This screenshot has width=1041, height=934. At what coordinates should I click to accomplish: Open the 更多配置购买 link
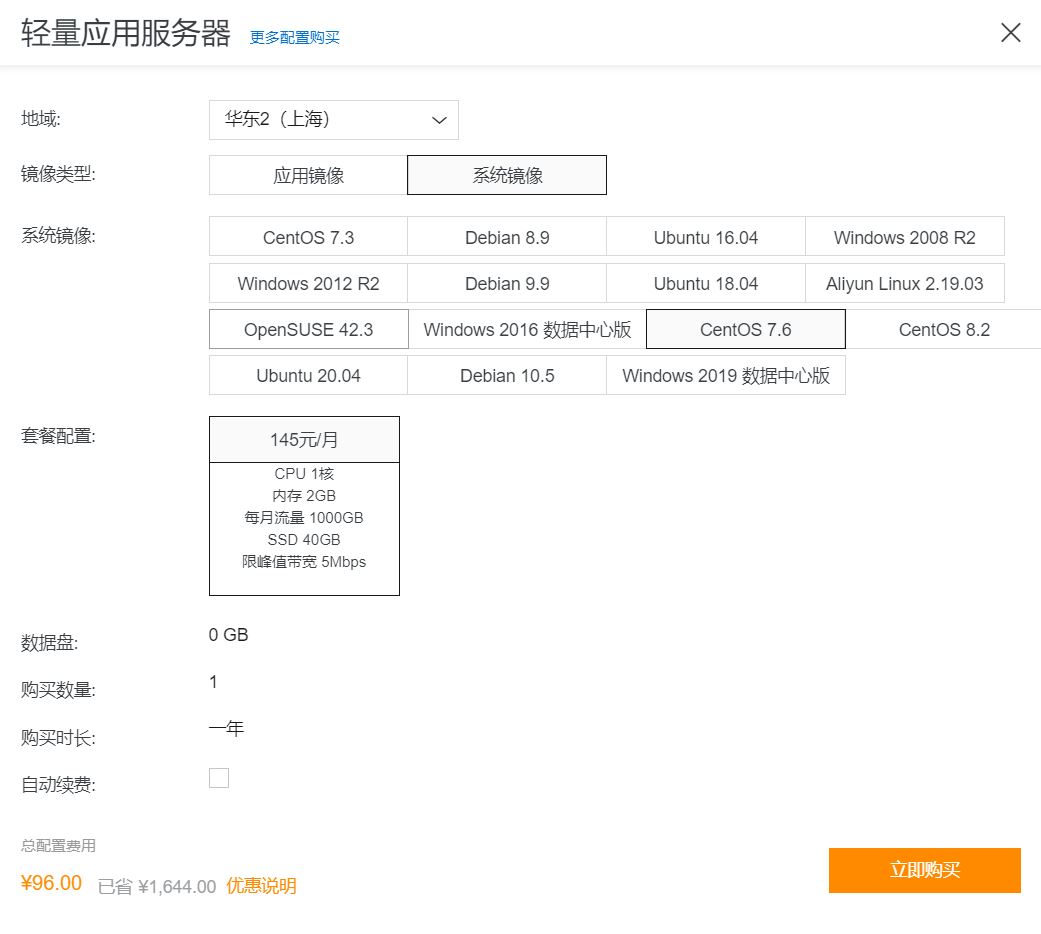pos(295,37)
